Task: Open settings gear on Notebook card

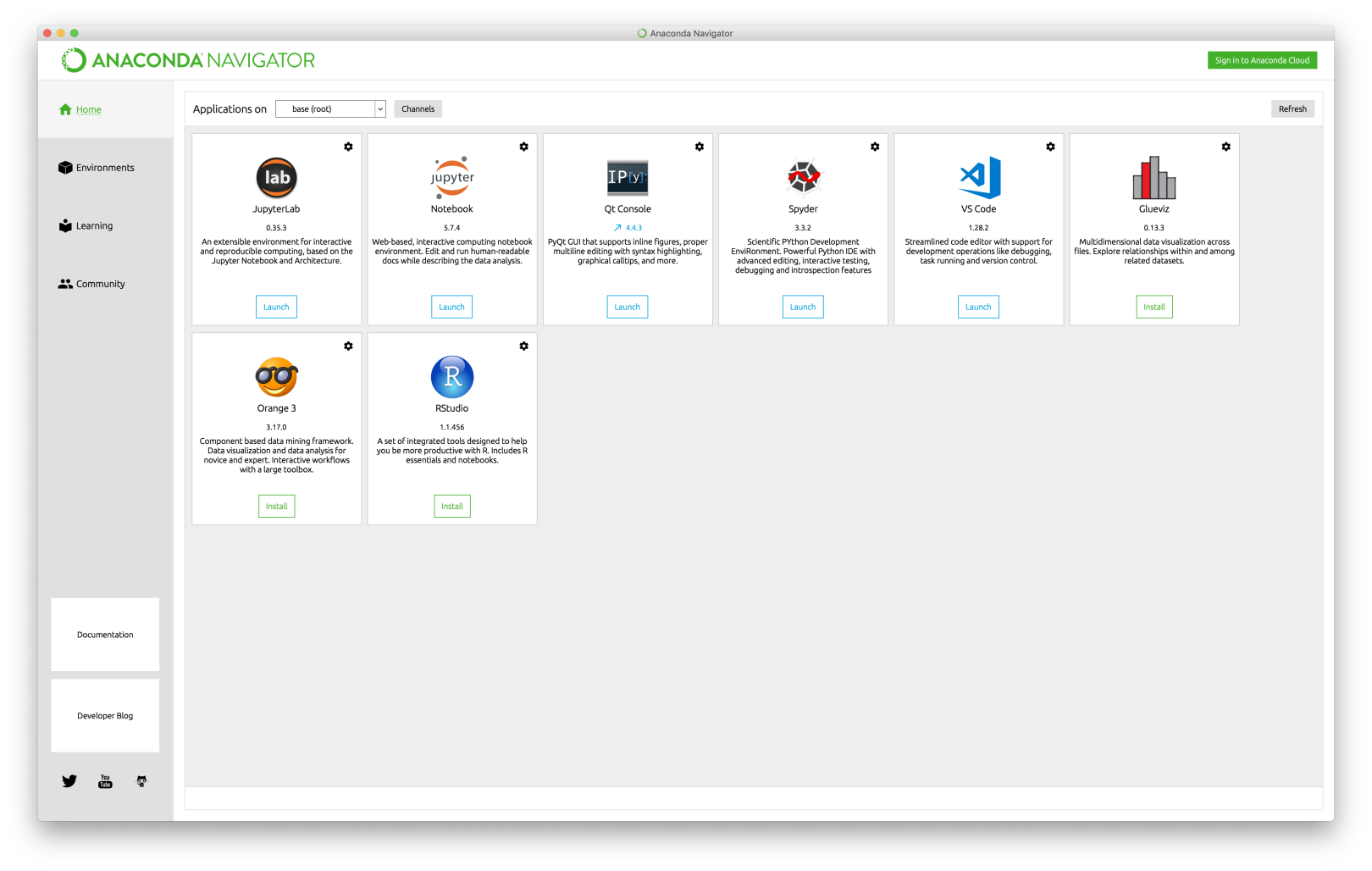Action: coord(523,147)
